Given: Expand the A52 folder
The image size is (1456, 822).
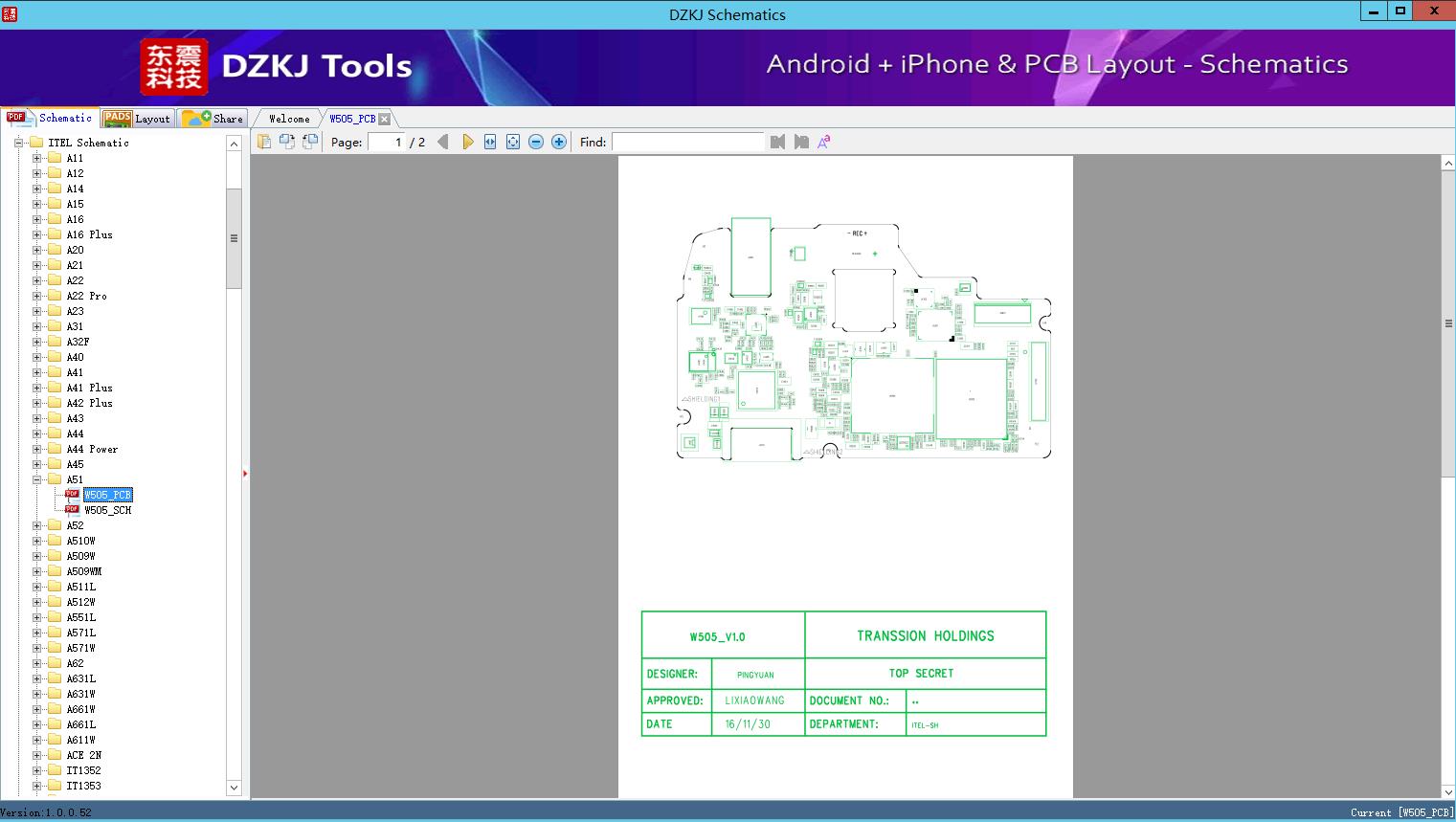Looking at the screenshot, I should tap(37, 525).
